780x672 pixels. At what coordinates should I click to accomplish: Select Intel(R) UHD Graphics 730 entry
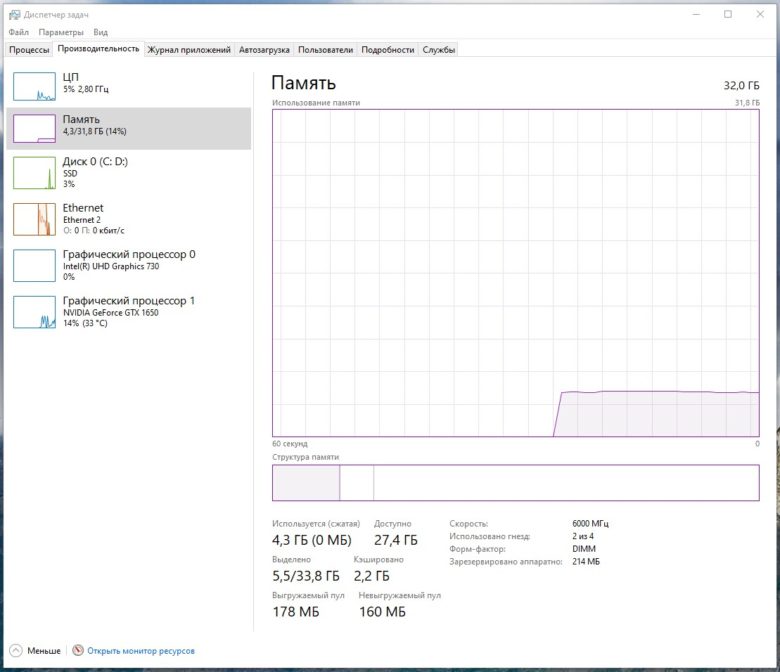pyautogui.click(x=129, y=266)
